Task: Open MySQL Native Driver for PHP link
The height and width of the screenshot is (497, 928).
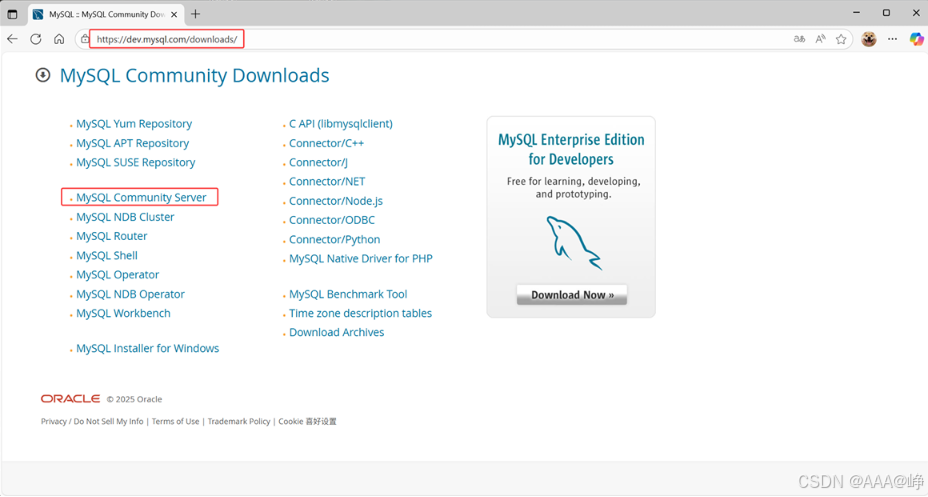Action: [x=360, y=259]
